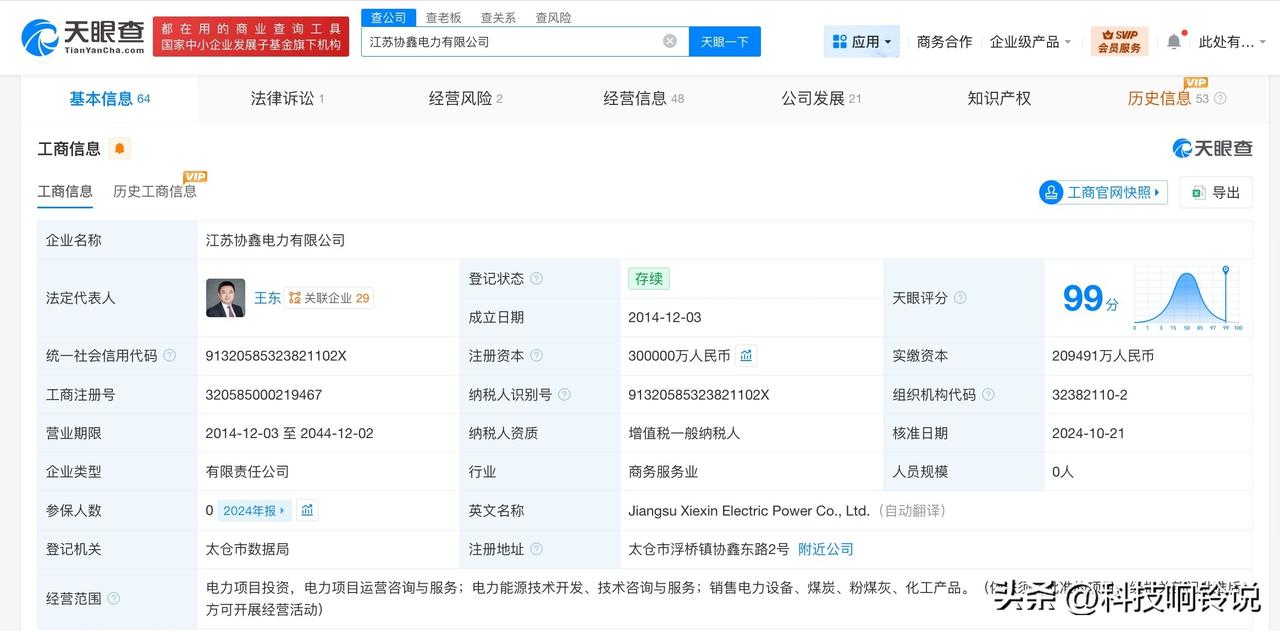Screen dimensions: 1280x631
Task: Open SVIP 会员服务 badge
Action: point(1119,41)
